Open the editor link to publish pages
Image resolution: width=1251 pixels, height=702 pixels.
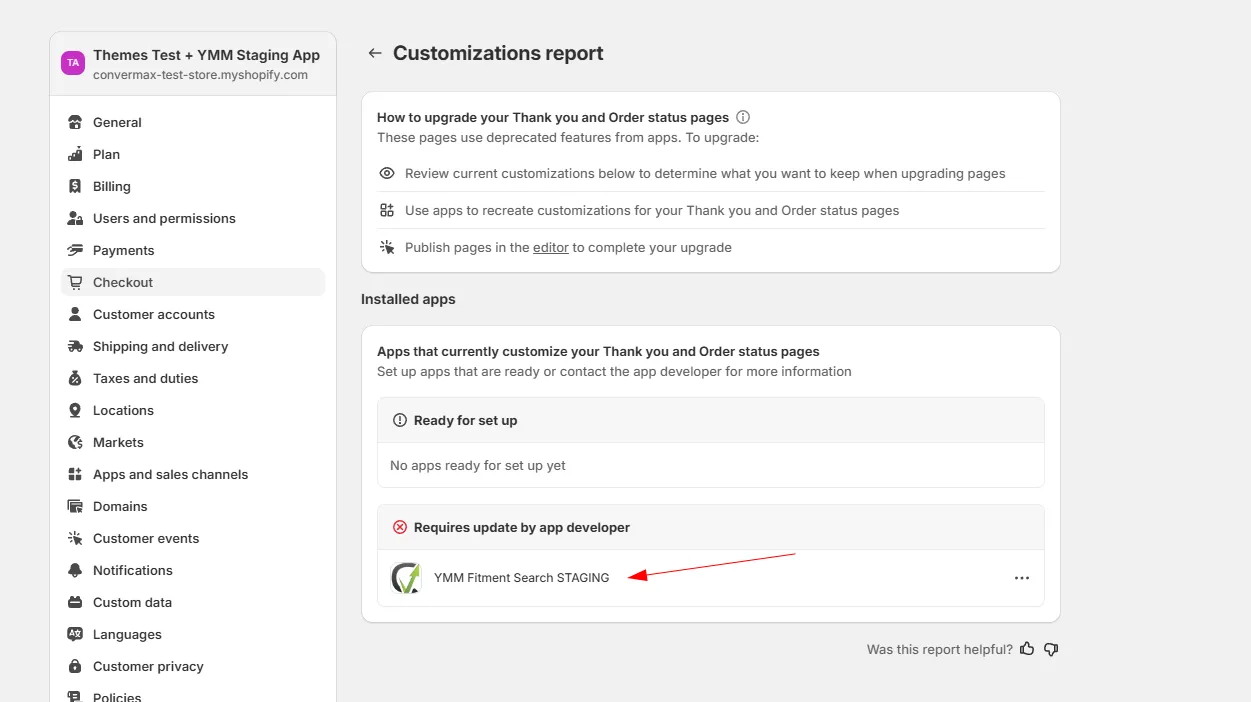550,247
